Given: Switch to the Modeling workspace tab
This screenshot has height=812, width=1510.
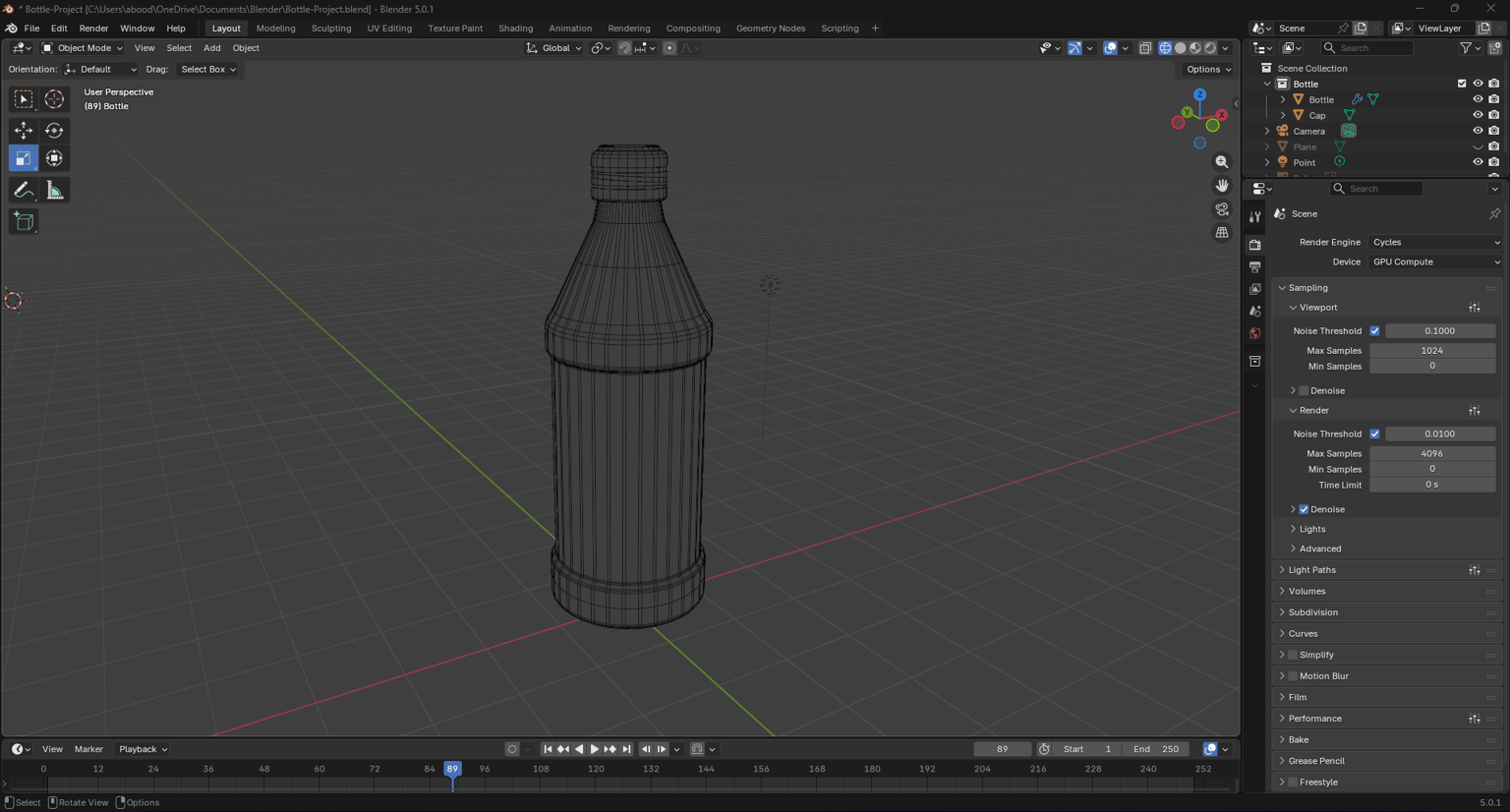Looking at the screenshot, I should coord(275,29).
